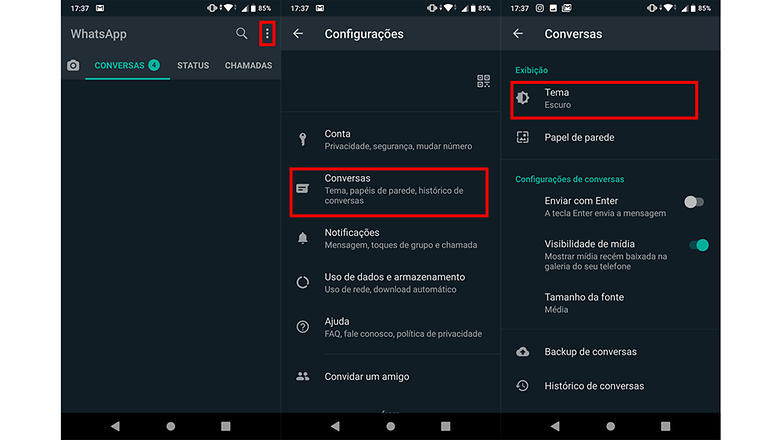
Task: Click the bell icon next to Notificações
Action: 303,238
